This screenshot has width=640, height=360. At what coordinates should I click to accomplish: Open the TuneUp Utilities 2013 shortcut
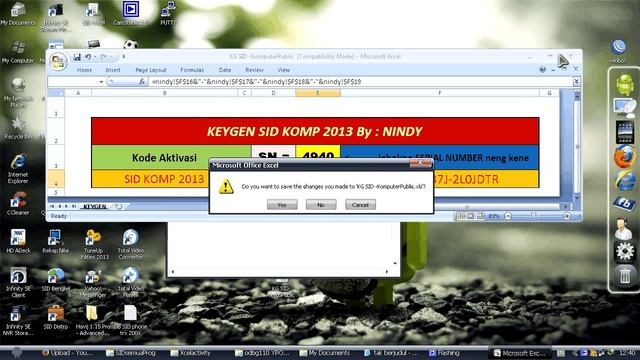click(93, 244)
